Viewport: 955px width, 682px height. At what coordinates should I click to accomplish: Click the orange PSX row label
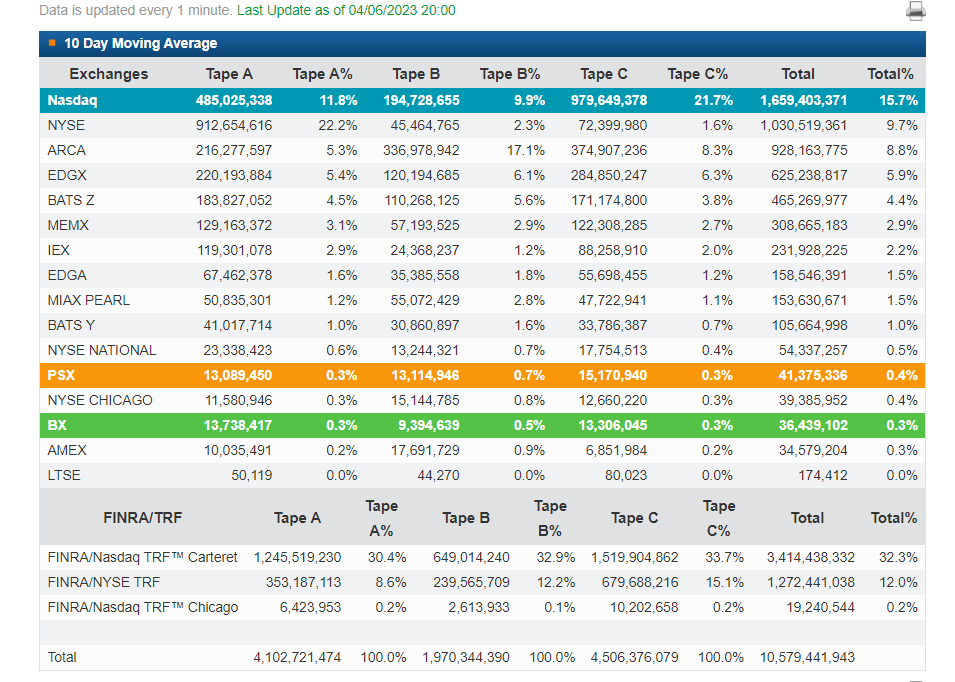point(61,375)
